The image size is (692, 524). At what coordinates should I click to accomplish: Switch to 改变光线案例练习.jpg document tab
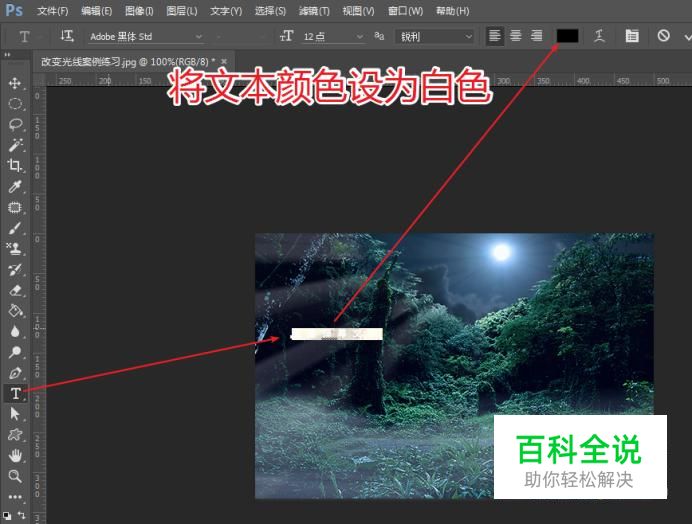point(128,62)
